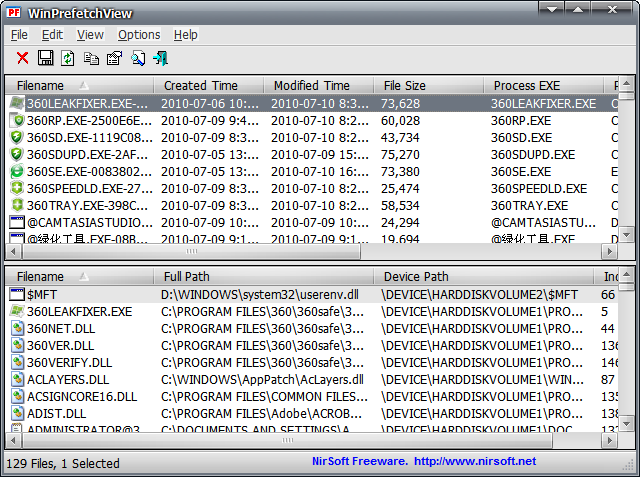Select the ACLAYERS.DLL file entry
This screenshot has height=477, width=640.
pos(68,379)
